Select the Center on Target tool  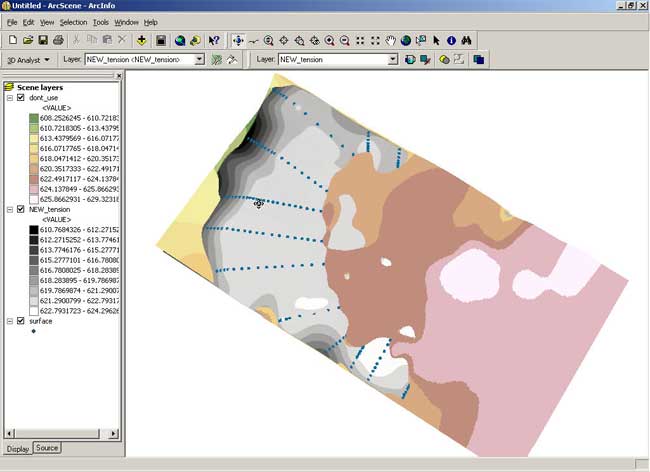point(284,40)
